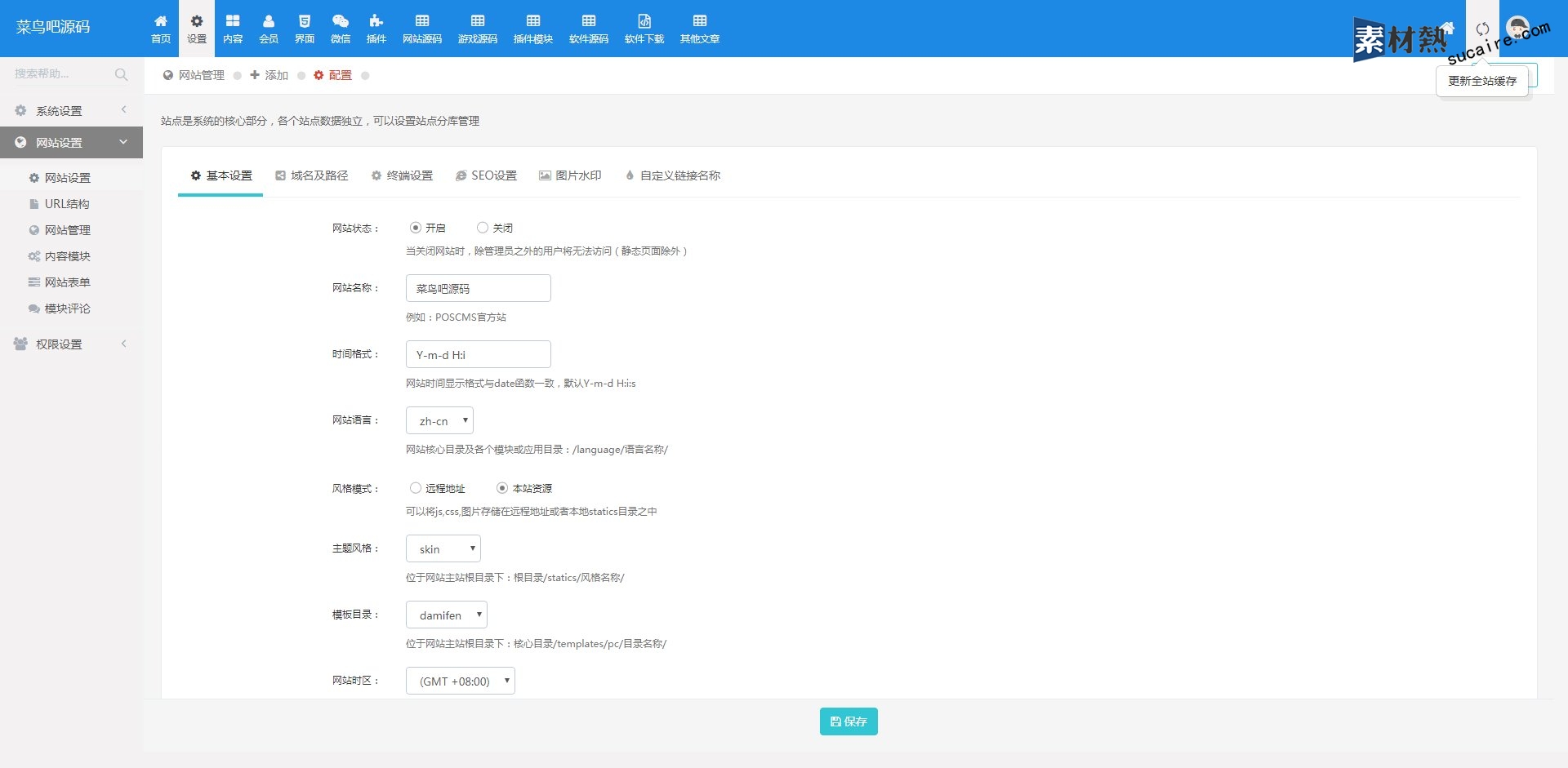
Task: Expand the 权限设置 sidebar section
Action: click(72, 344)
